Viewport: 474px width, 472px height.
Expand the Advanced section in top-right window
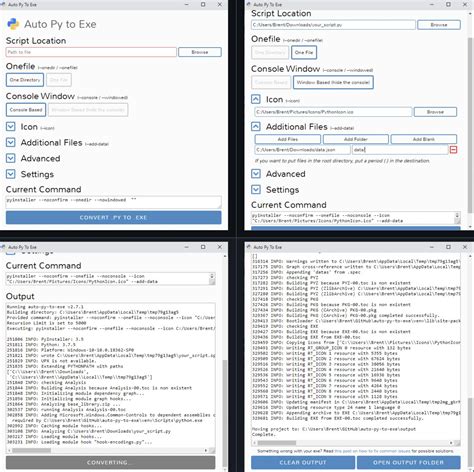click(x=256, y=174)
